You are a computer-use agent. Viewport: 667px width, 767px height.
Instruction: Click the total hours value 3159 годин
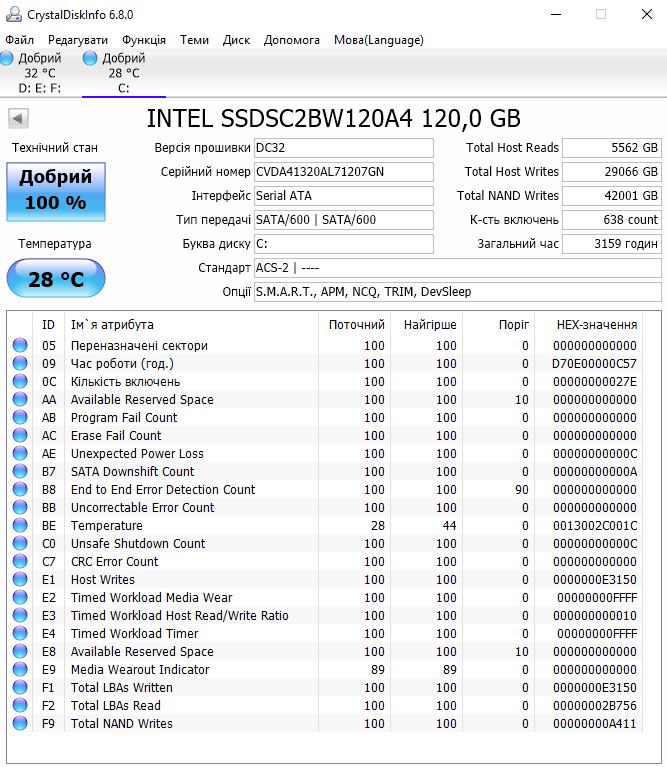click(x=612, y=244)
